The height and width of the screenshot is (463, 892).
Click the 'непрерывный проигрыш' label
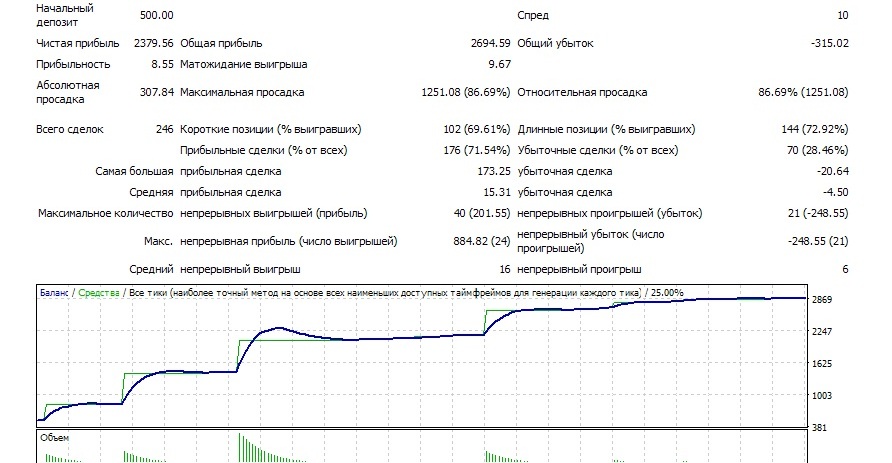pyautogui.click(x=579, y=269)
